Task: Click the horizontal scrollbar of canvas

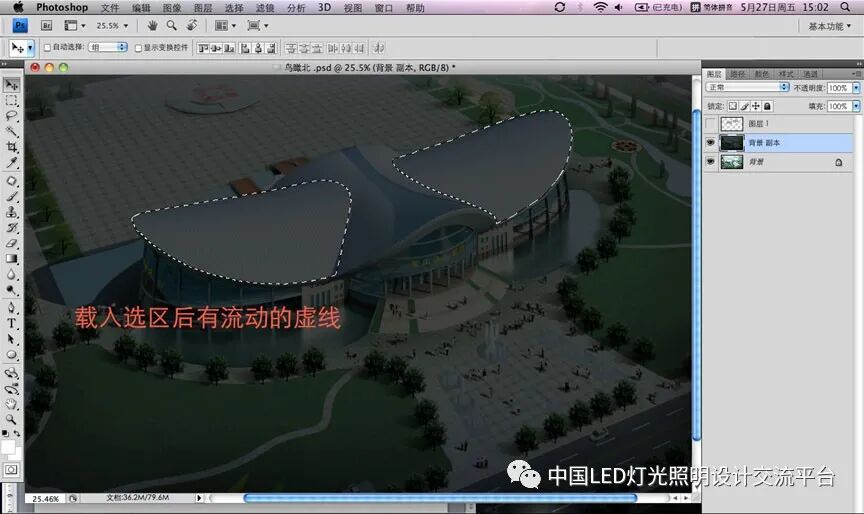Action: click(x=440, y=498)
